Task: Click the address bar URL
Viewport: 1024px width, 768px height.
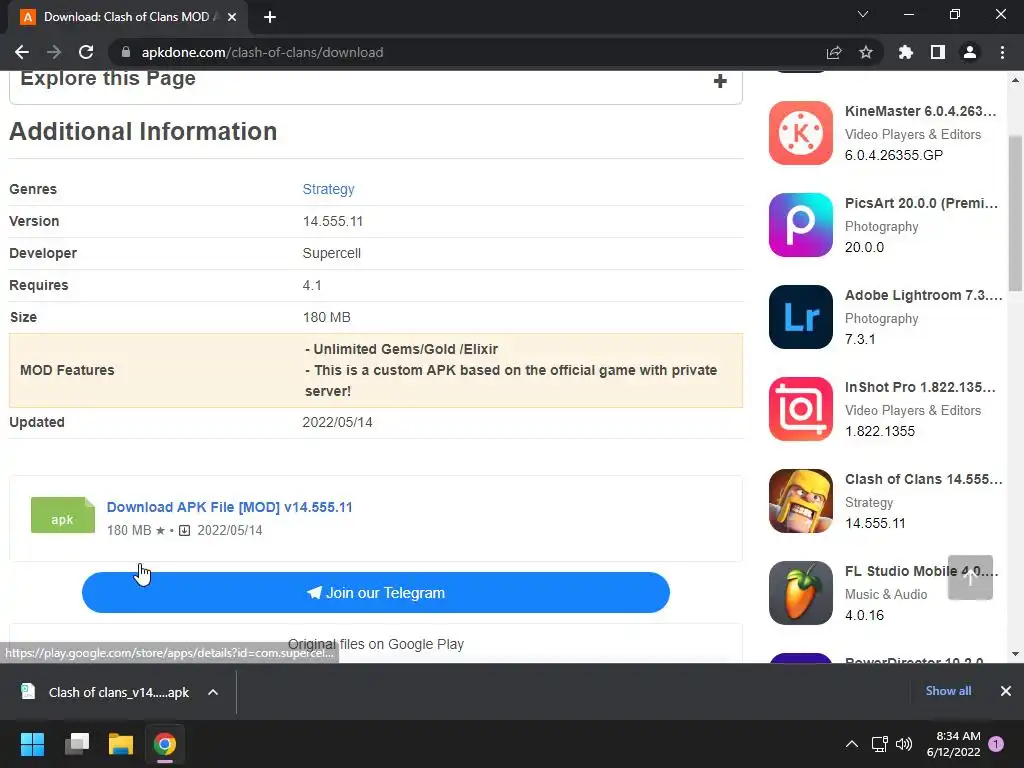Action: click(x=263, y=52)
